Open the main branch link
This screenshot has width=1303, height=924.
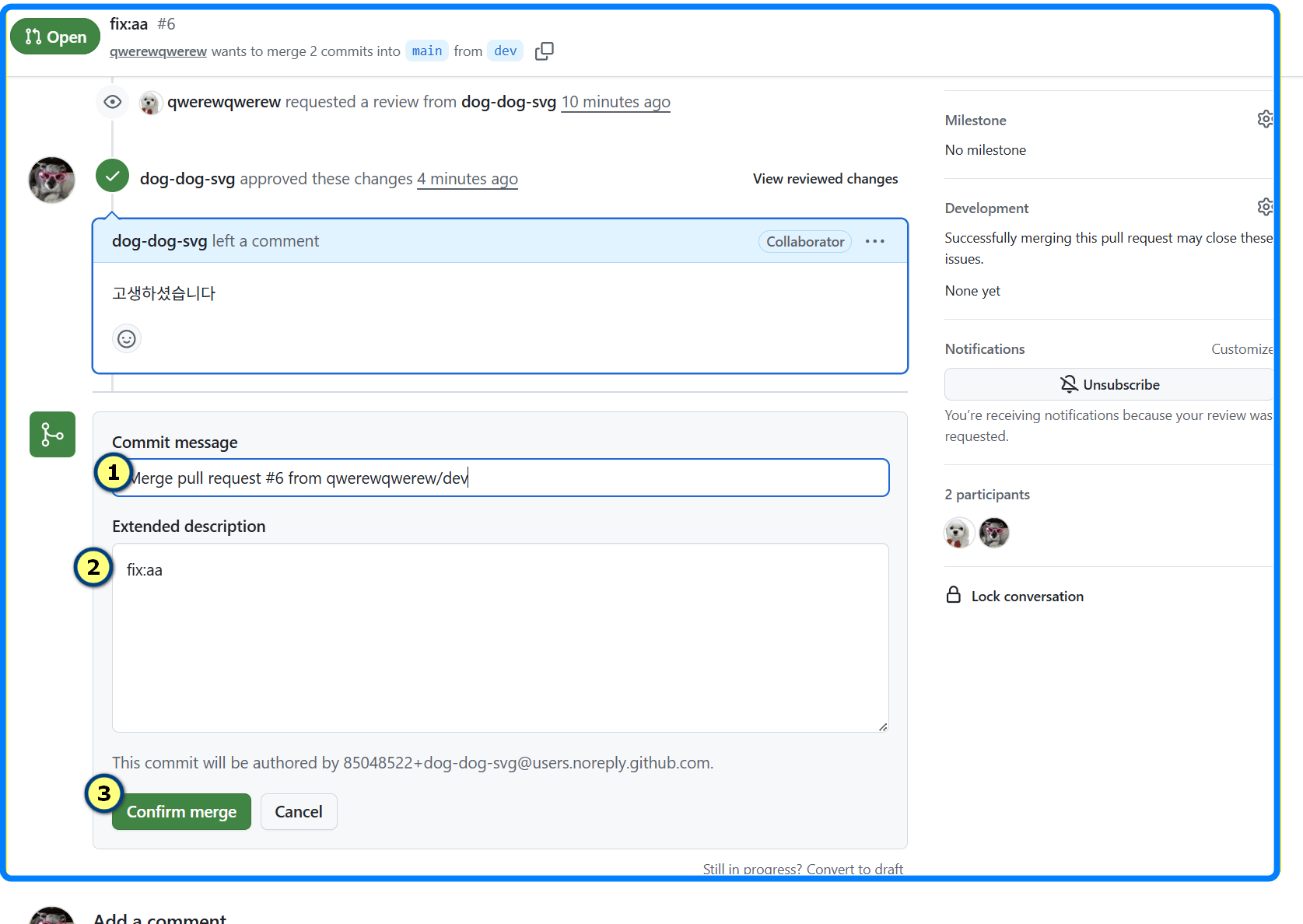click(426, 51)
